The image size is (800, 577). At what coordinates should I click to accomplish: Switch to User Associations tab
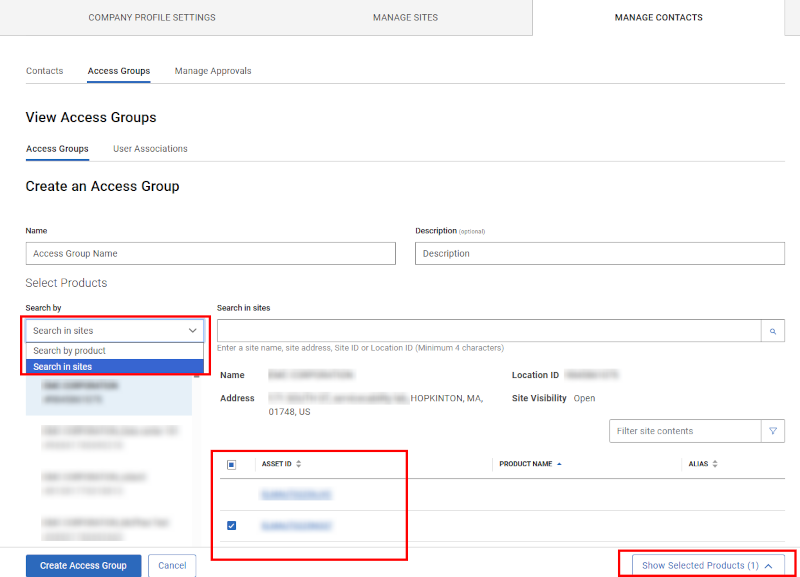click(150, 149)
